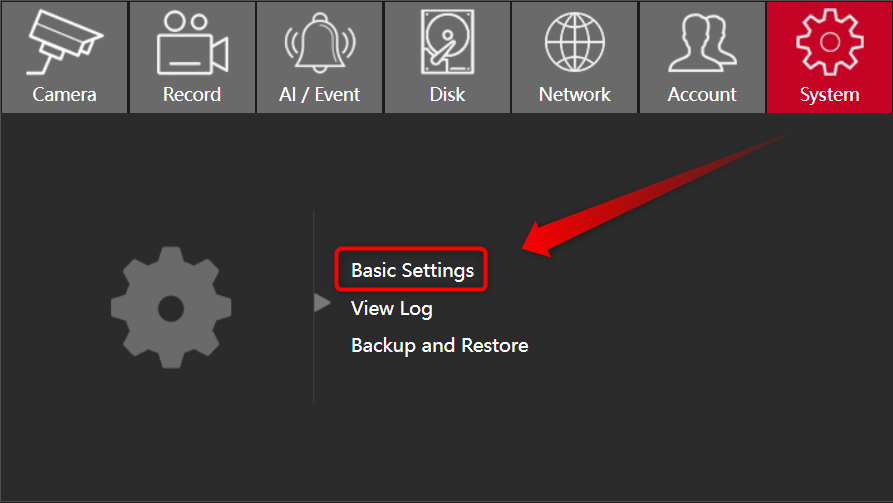Open Backup and Restore
This screenshot has height=503, width=893.
pyautogui.click(x=439, y=346)
